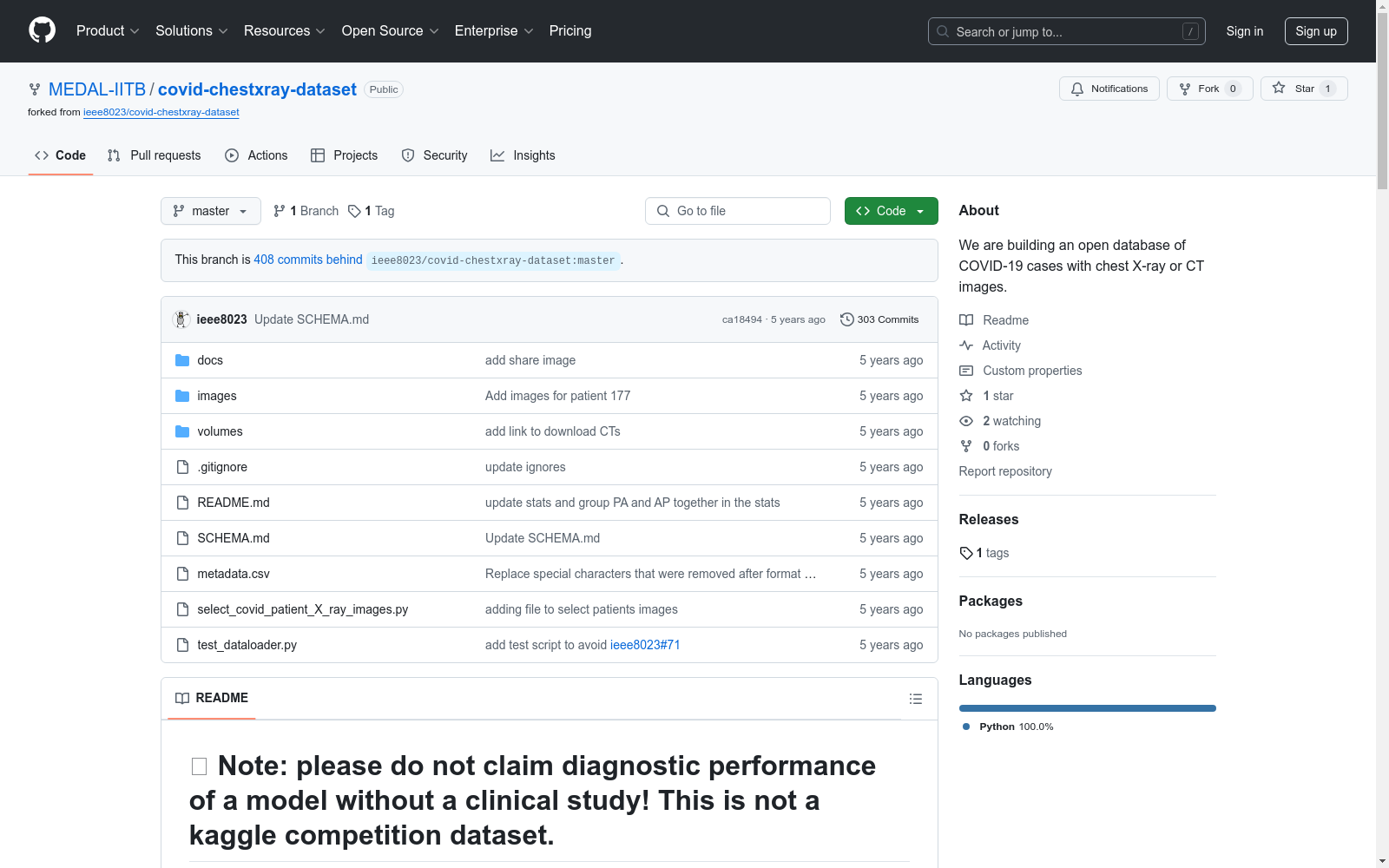Open the master branch selector dropdown
This screenshot has width=1389, height=868.
pyautogui.click(x=211, y=211)
